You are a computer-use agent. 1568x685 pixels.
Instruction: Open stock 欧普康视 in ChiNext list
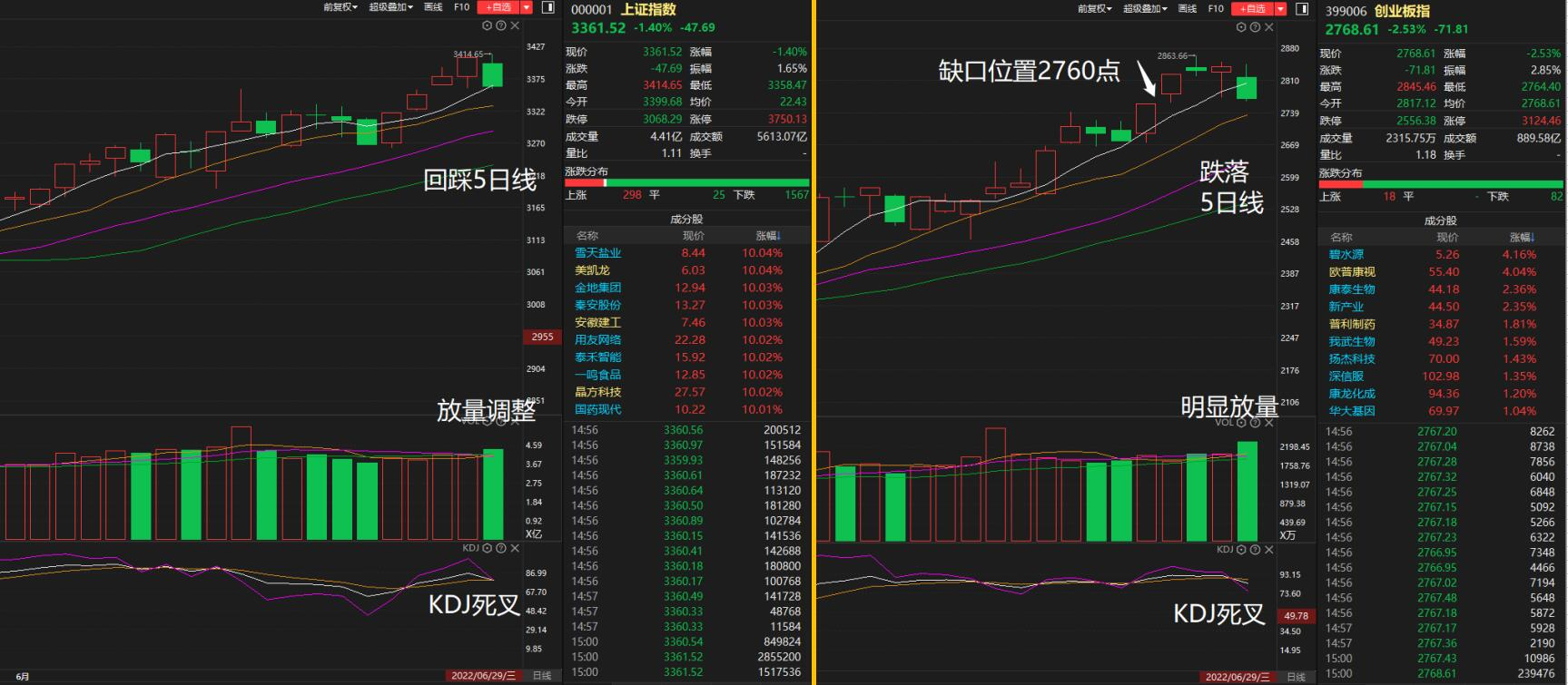[x=1352, y=272]
